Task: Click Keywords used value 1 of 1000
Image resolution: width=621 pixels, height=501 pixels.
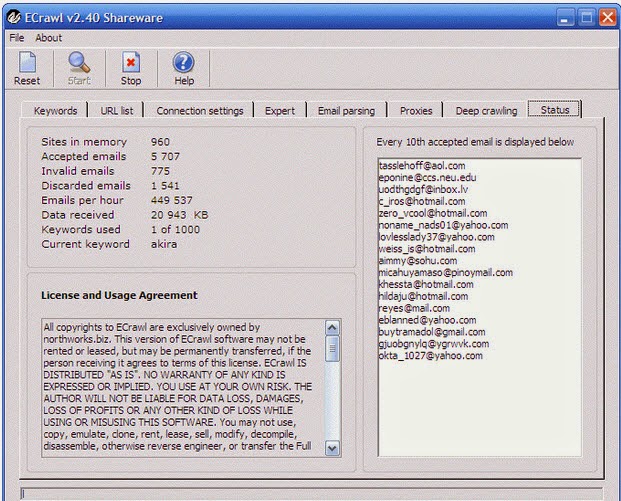Action: tap(175, 230)
